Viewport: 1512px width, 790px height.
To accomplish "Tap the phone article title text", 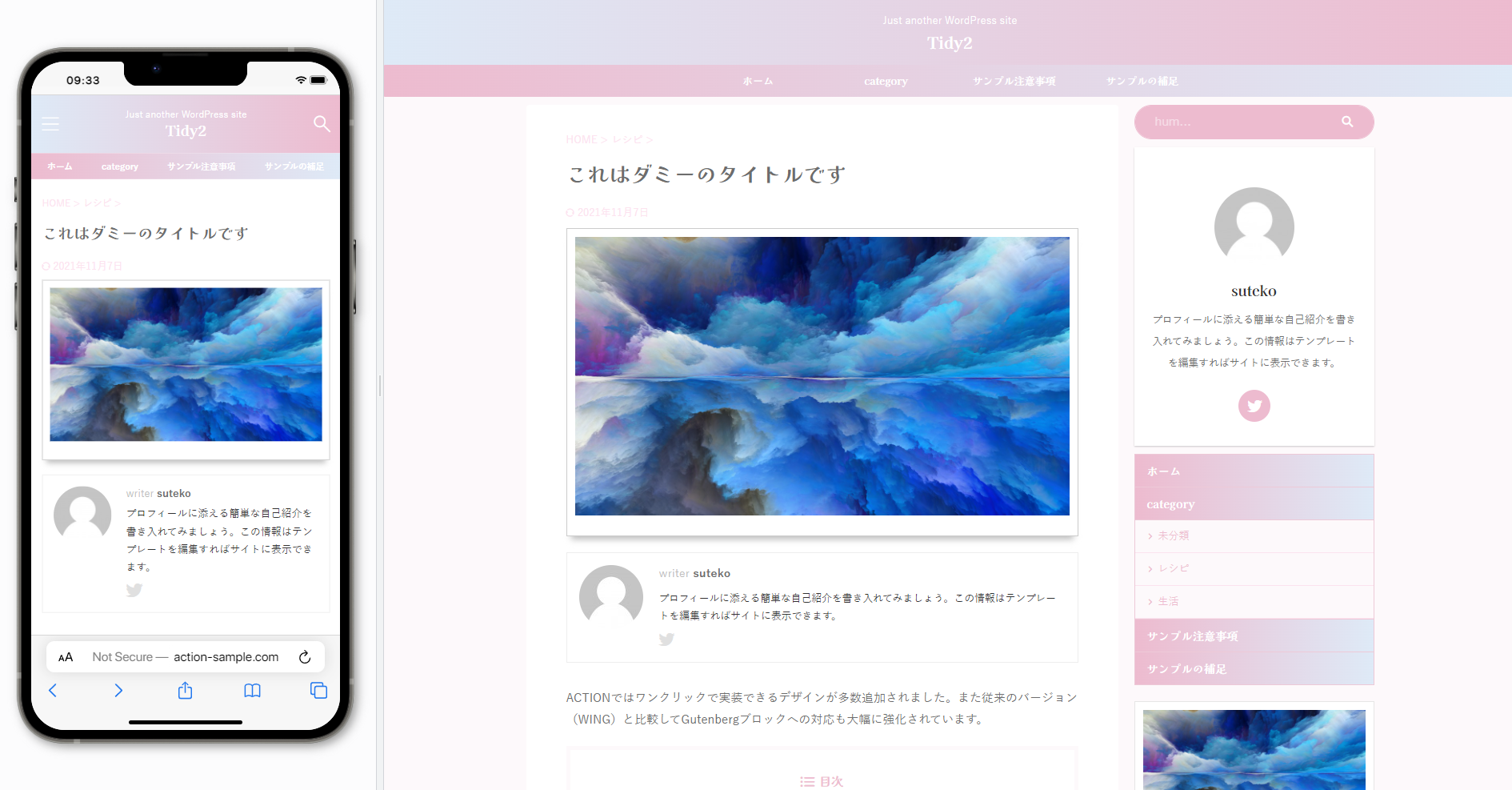I will pos(146,233).
